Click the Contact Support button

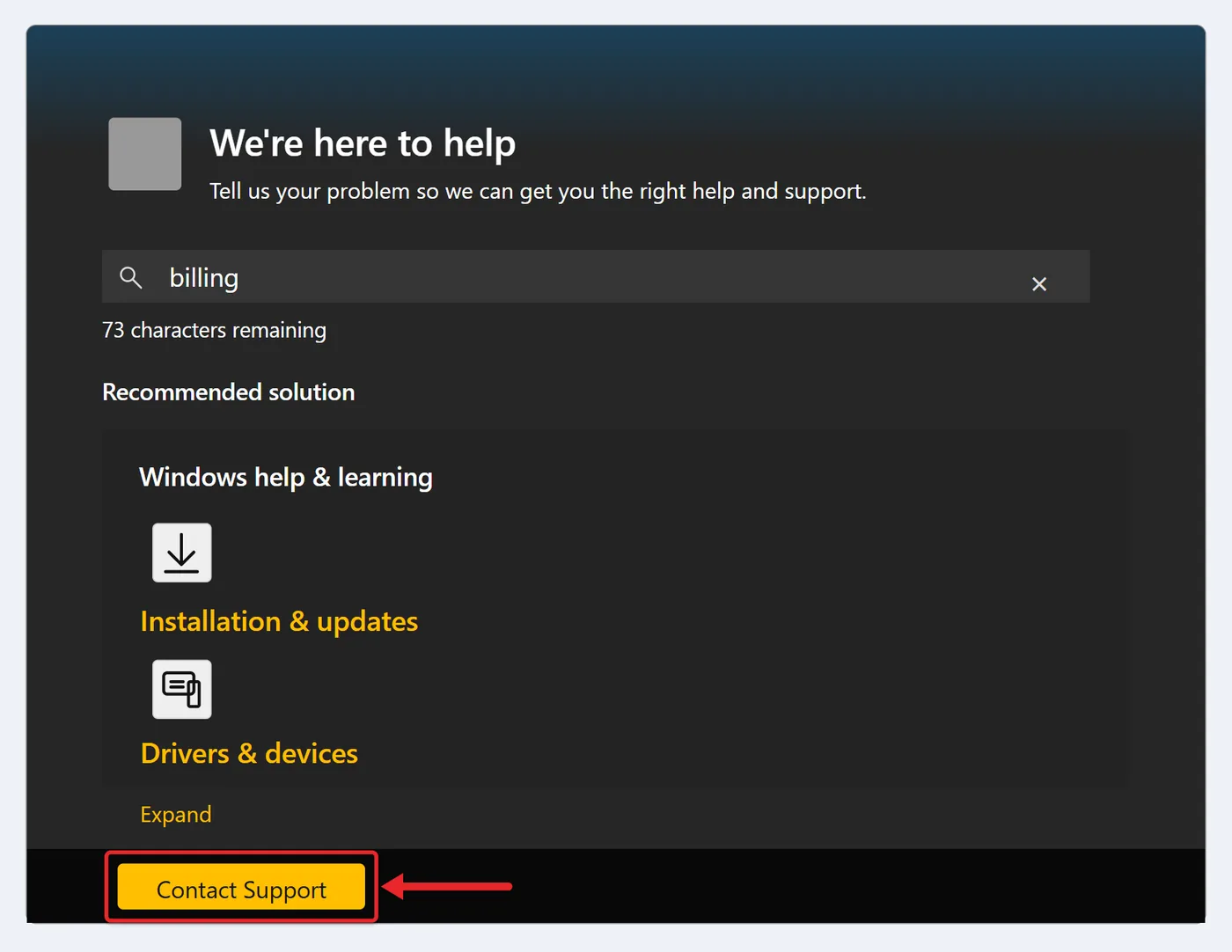[x=241, y=886]
